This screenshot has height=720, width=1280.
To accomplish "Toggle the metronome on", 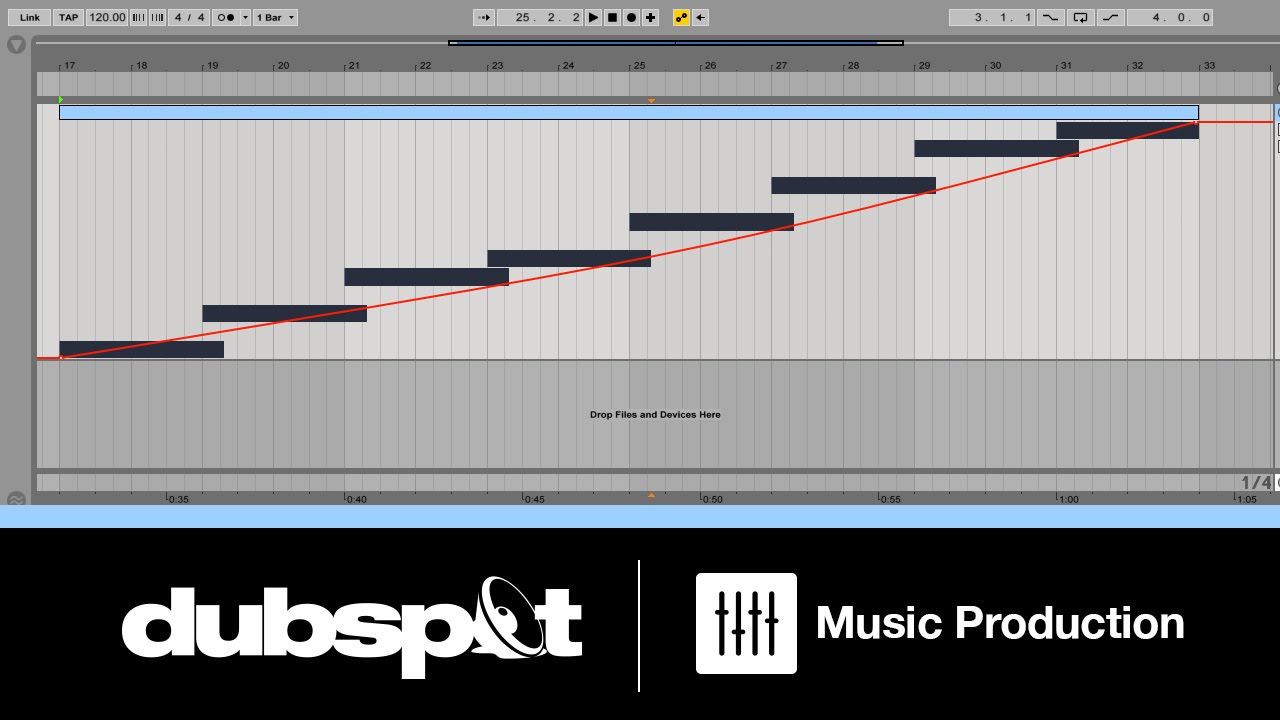I will pos(226,17).
